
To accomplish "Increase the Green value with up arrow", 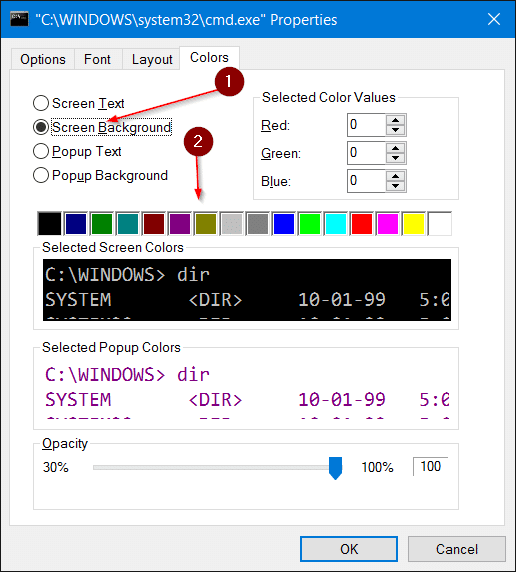I will pos(395,148).
